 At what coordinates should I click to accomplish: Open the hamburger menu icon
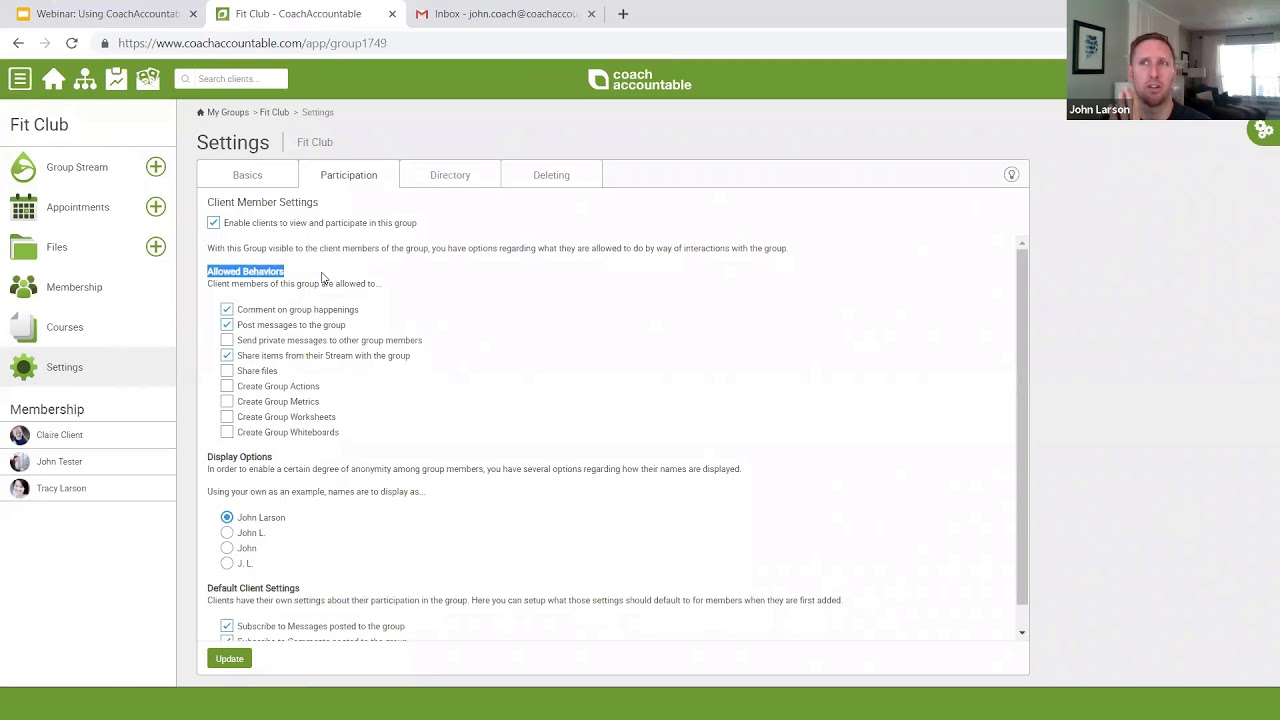point(20,79)
